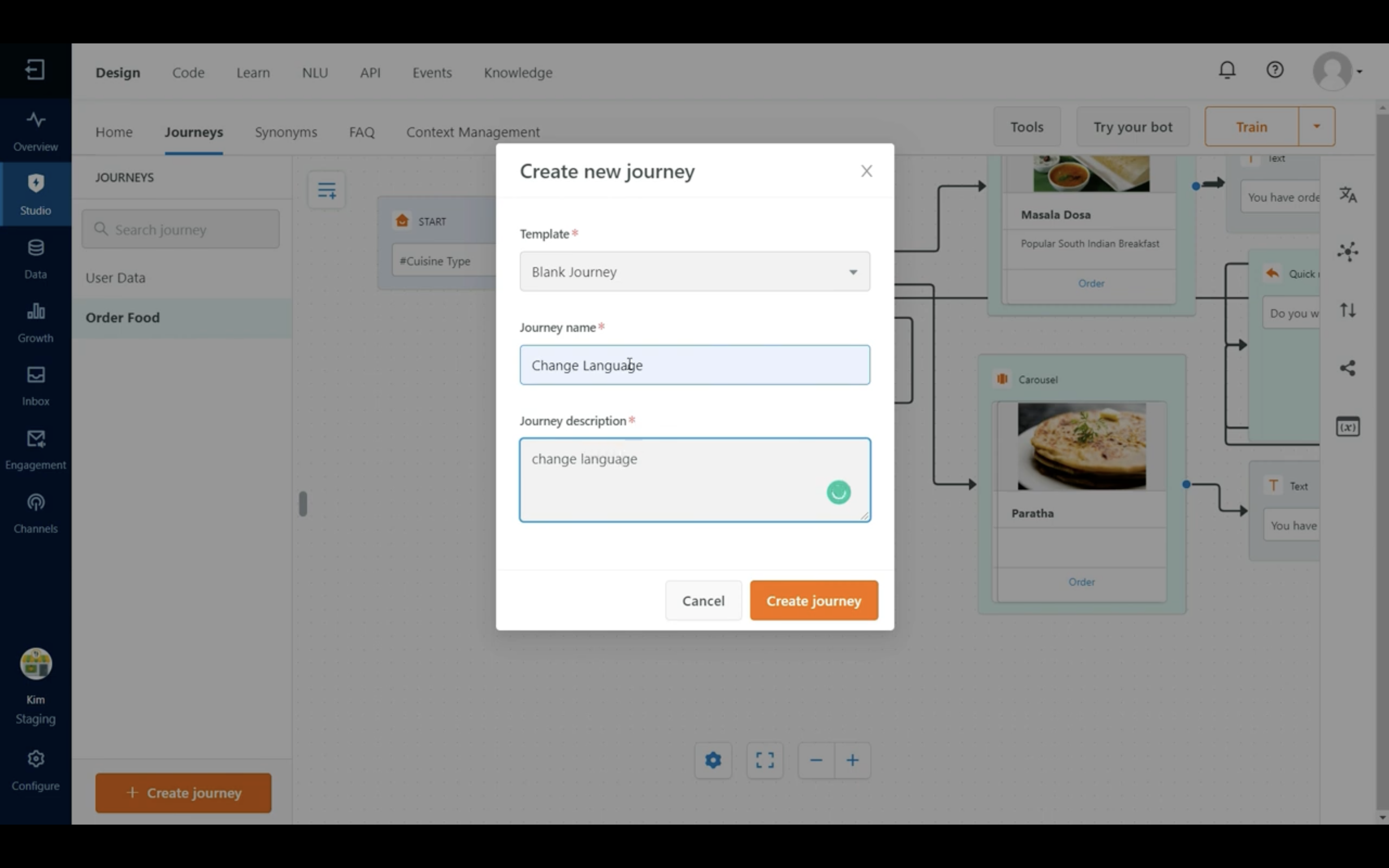Click the Cancel button in dialog
Image resolution: width=1389 pixels, height=868 pixels.
coord(703,600)
